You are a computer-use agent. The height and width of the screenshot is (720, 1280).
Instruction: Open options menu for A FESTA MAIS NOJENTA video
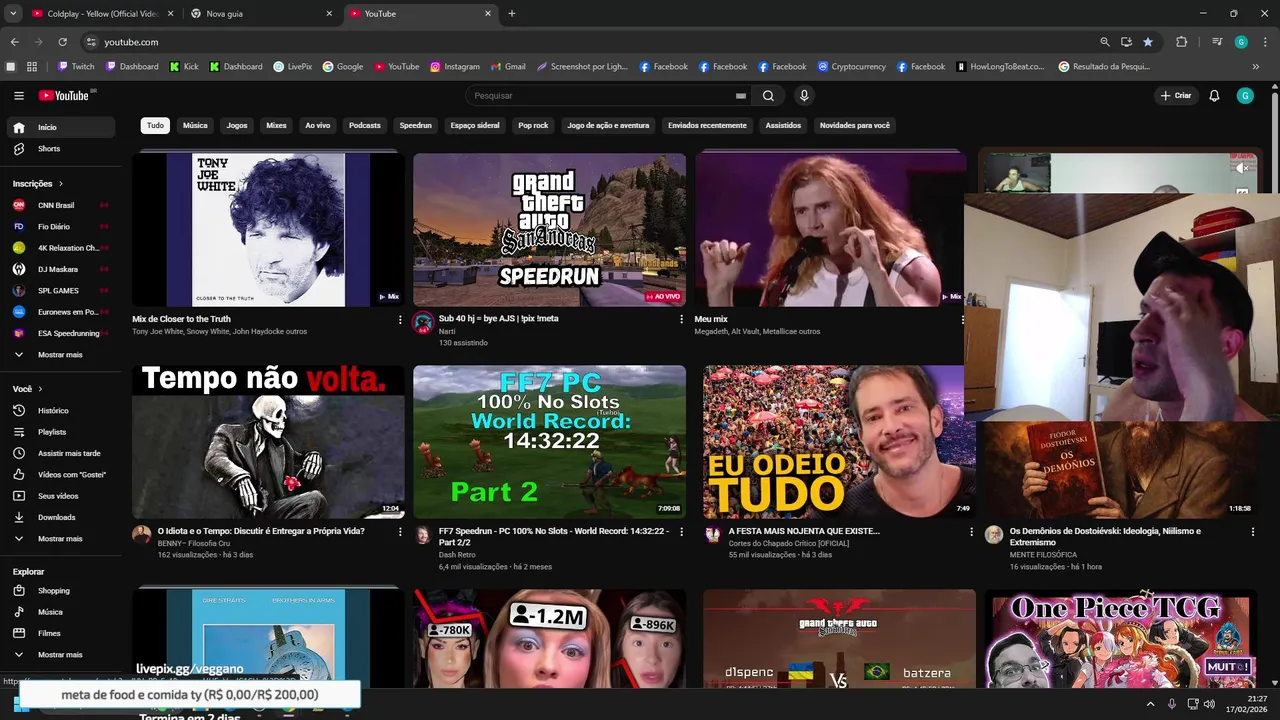[x=971, y=532]
